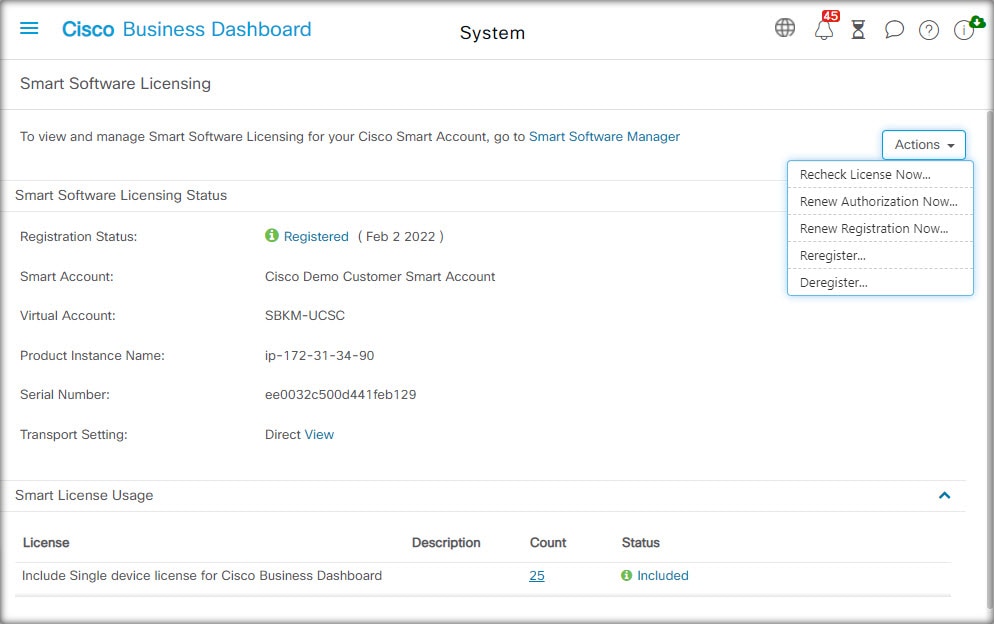Click the green Included status icon

point(626,575)
